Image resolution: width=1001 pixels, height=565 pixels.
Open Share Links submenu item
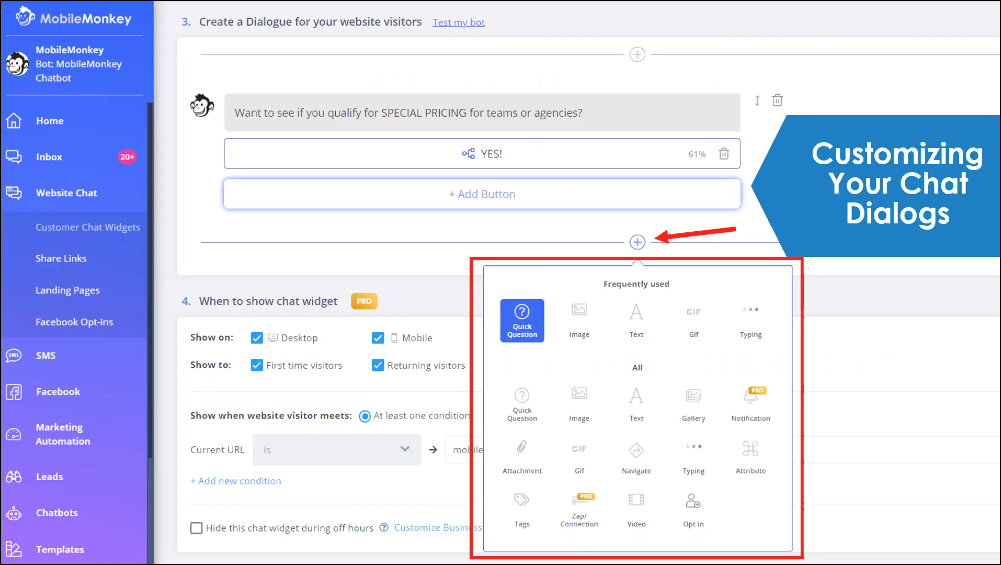coord(61,259)
